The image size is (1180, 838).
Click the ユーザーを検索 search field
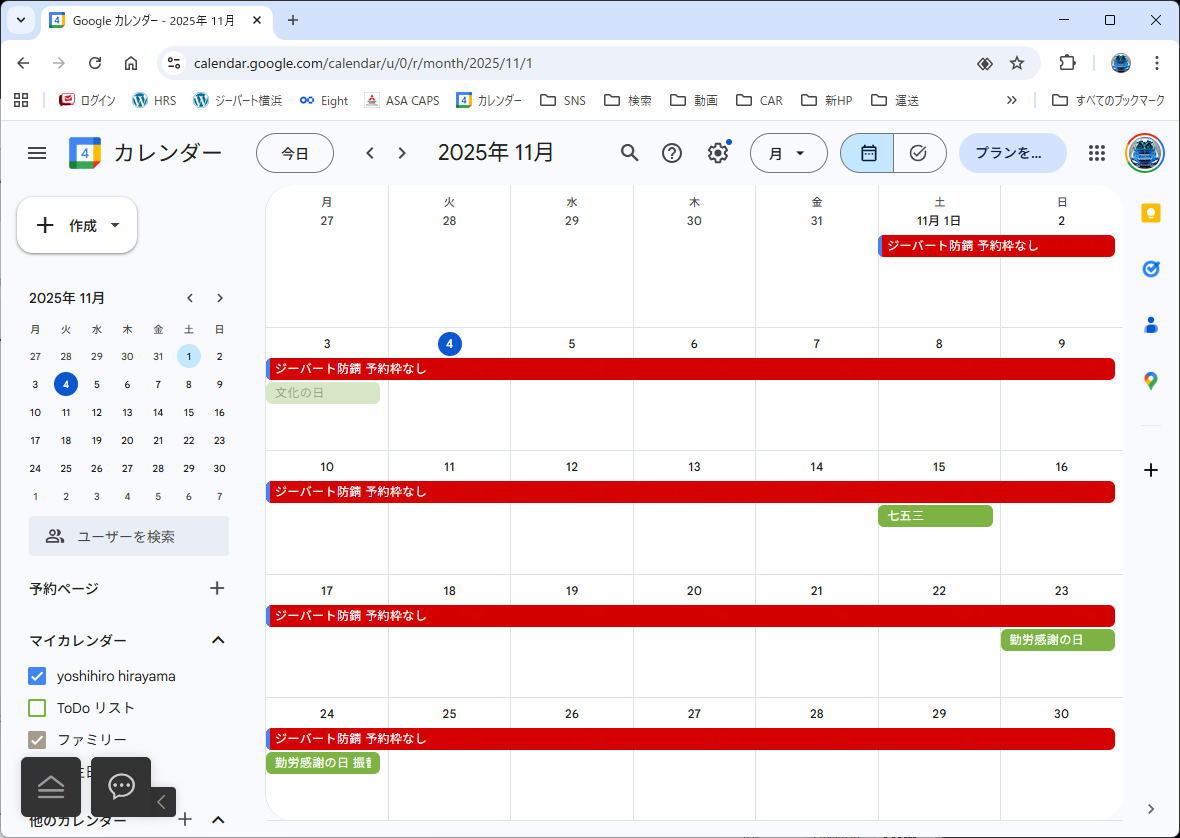(x=129, y=536)
